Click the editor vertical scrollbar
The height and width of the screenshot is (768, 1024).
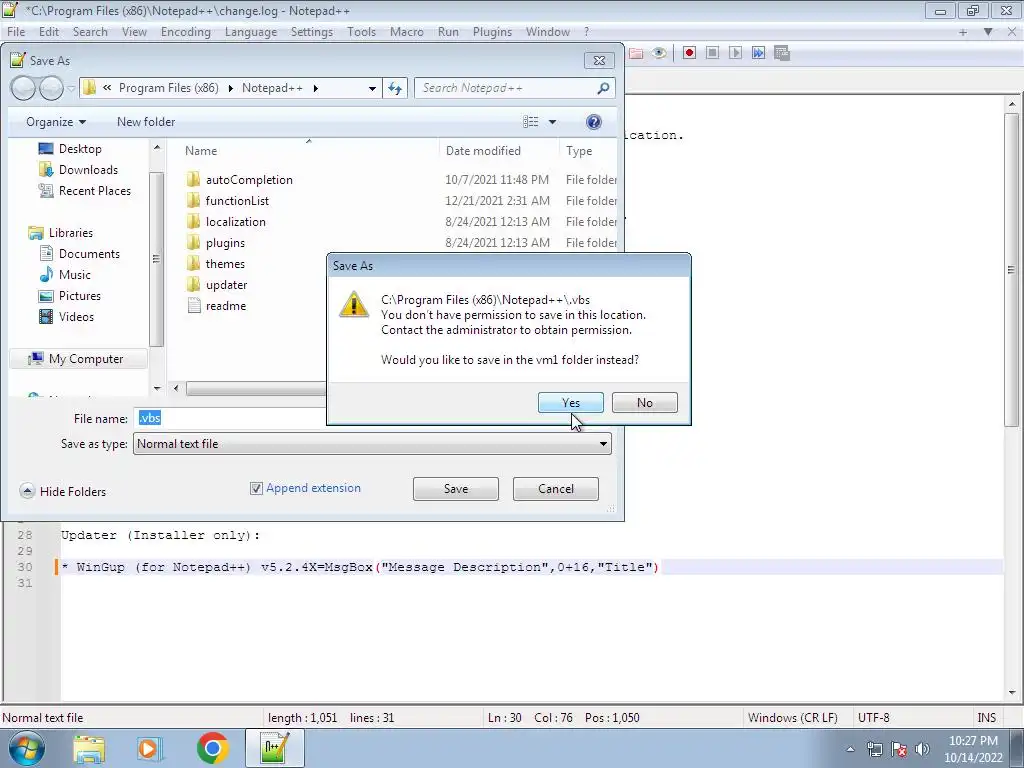1012,270
